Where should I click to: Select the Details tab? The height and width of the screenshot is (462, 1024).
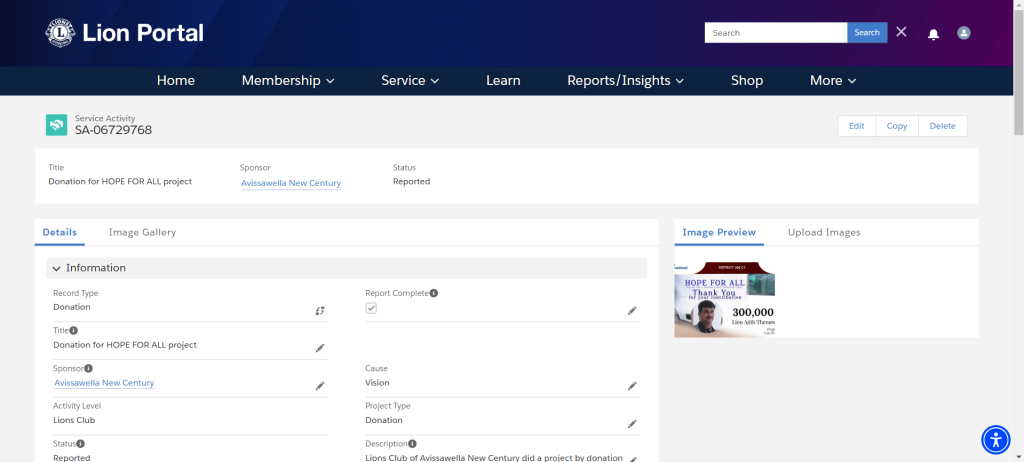[x=59, y=232]
